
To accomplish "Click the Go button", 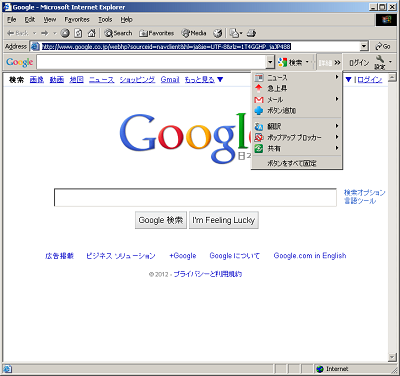I will coord(383,46).
